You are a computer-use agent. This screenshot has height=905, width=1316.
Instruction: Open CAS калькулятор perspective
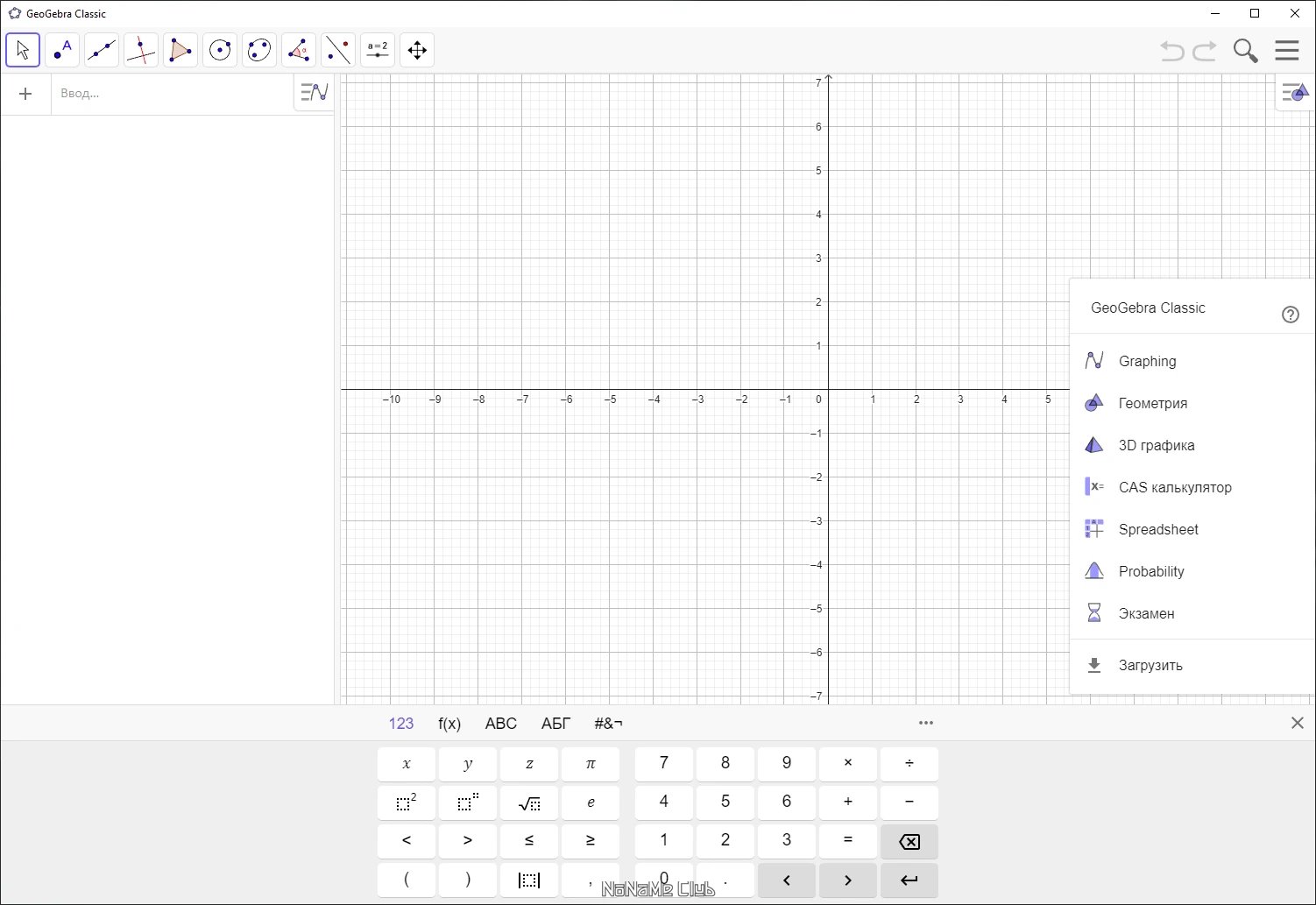(1192, 487)
